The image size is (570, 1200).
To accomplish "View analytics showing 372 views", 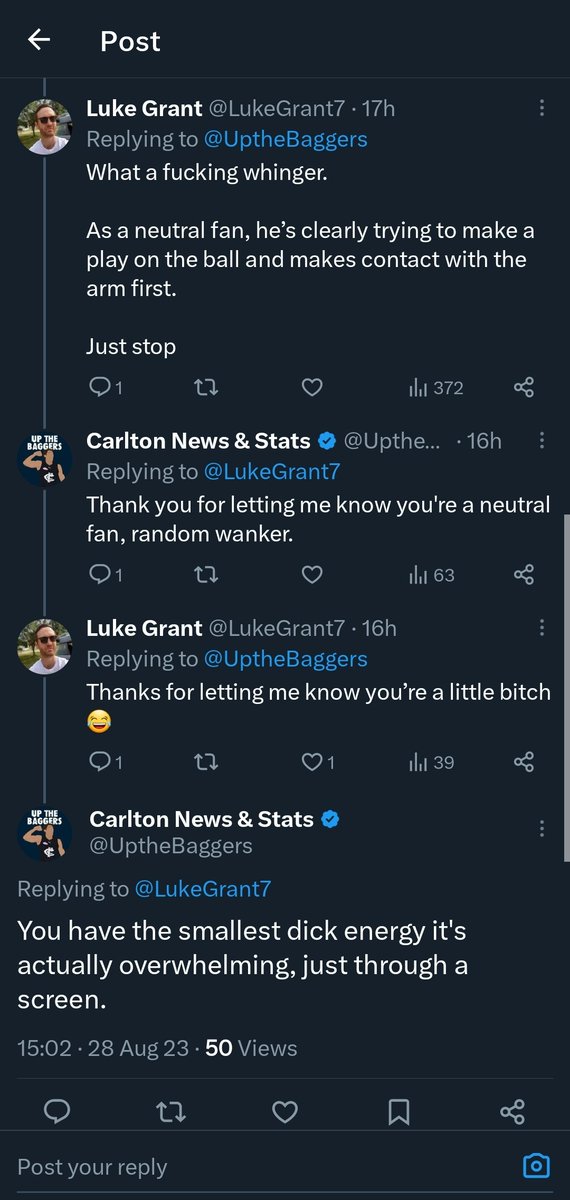I will pos(435,387).
